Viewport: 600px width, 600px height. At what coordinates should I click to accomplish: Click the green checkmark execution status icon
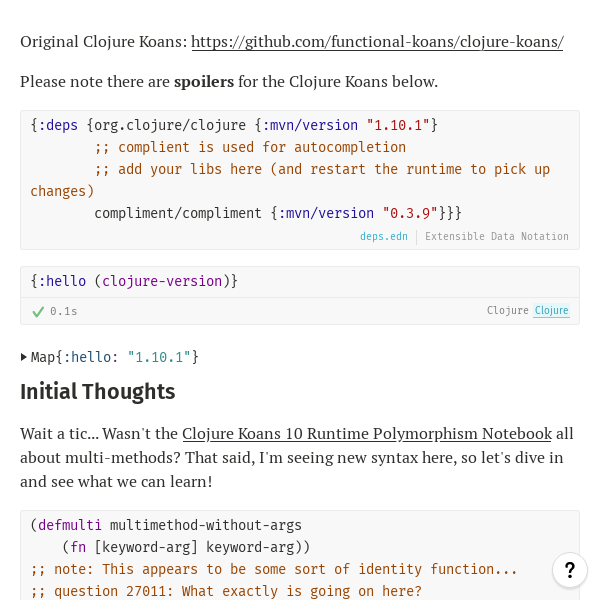point(38,311)
